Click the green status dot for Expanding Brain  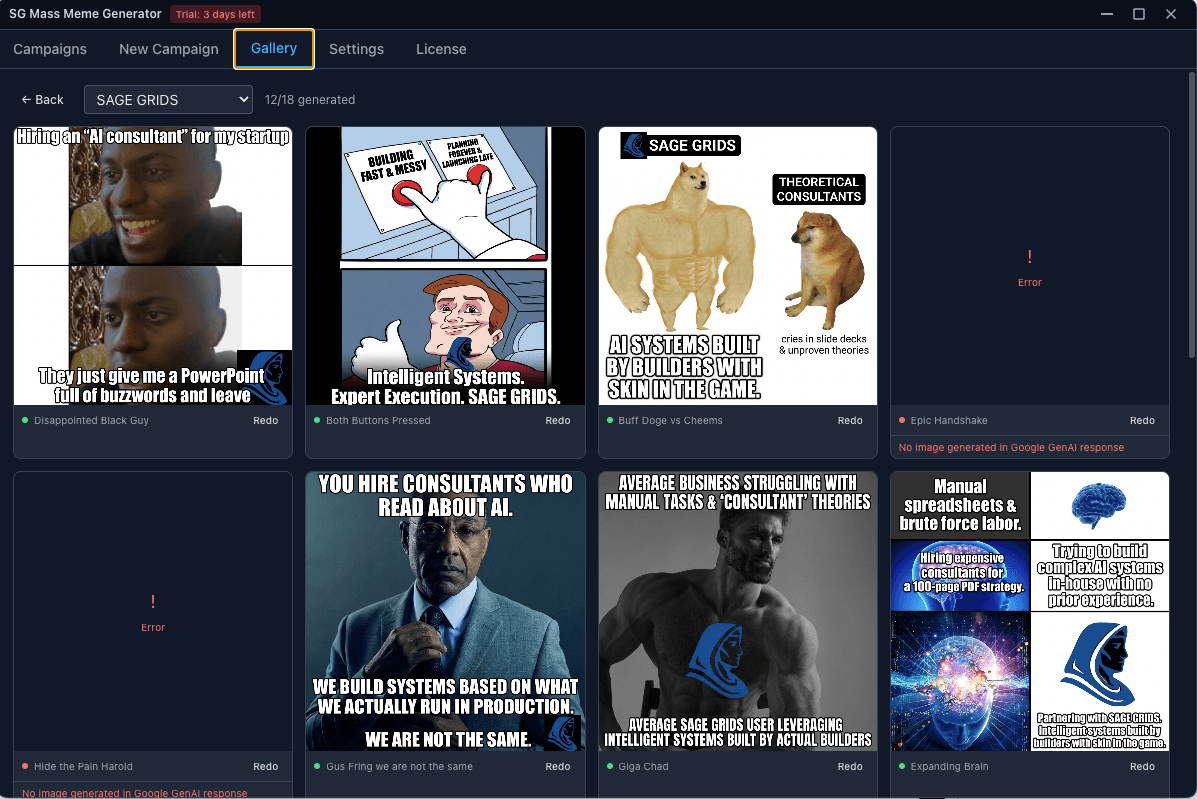click(902, 766)
